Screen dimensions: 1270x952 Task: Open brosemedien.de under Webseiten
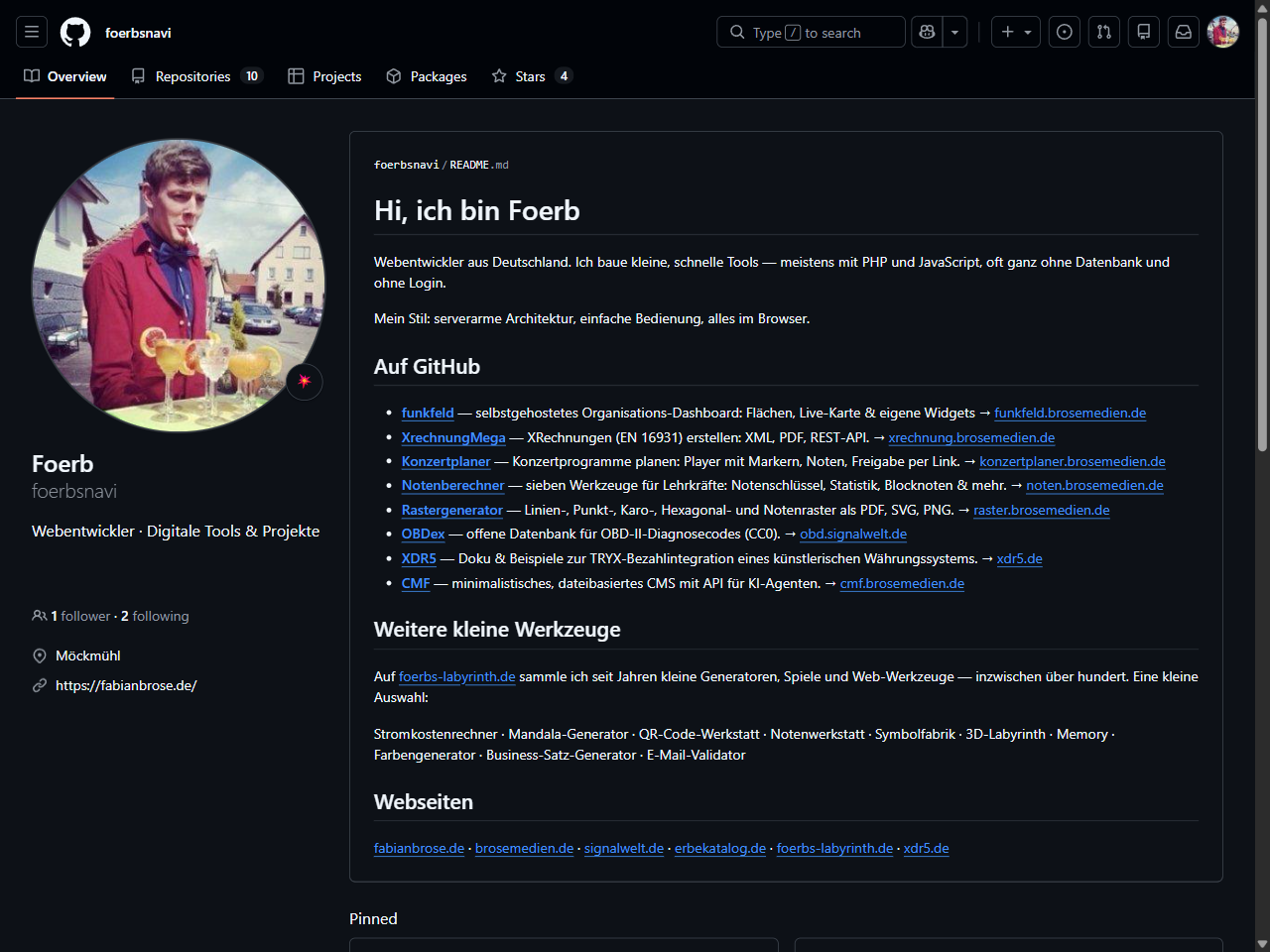click(524, 848)
